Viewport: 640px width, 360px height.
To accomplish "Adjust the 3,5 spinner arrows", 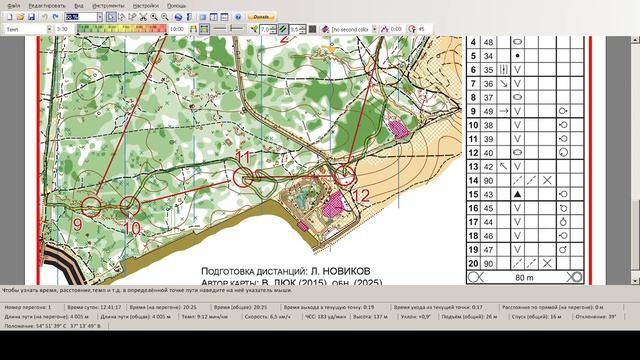I will pyautogui.click(x=303, y=29).
